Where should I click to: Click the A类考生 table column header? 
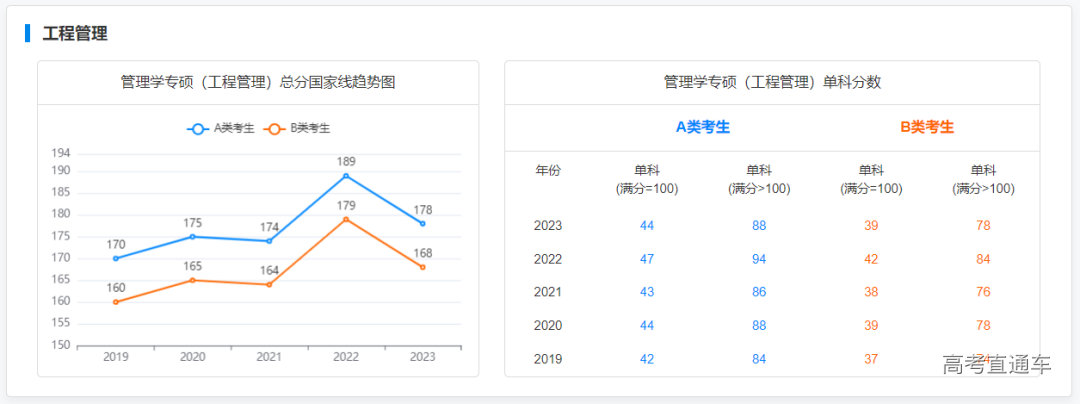(x=703, y=127)
